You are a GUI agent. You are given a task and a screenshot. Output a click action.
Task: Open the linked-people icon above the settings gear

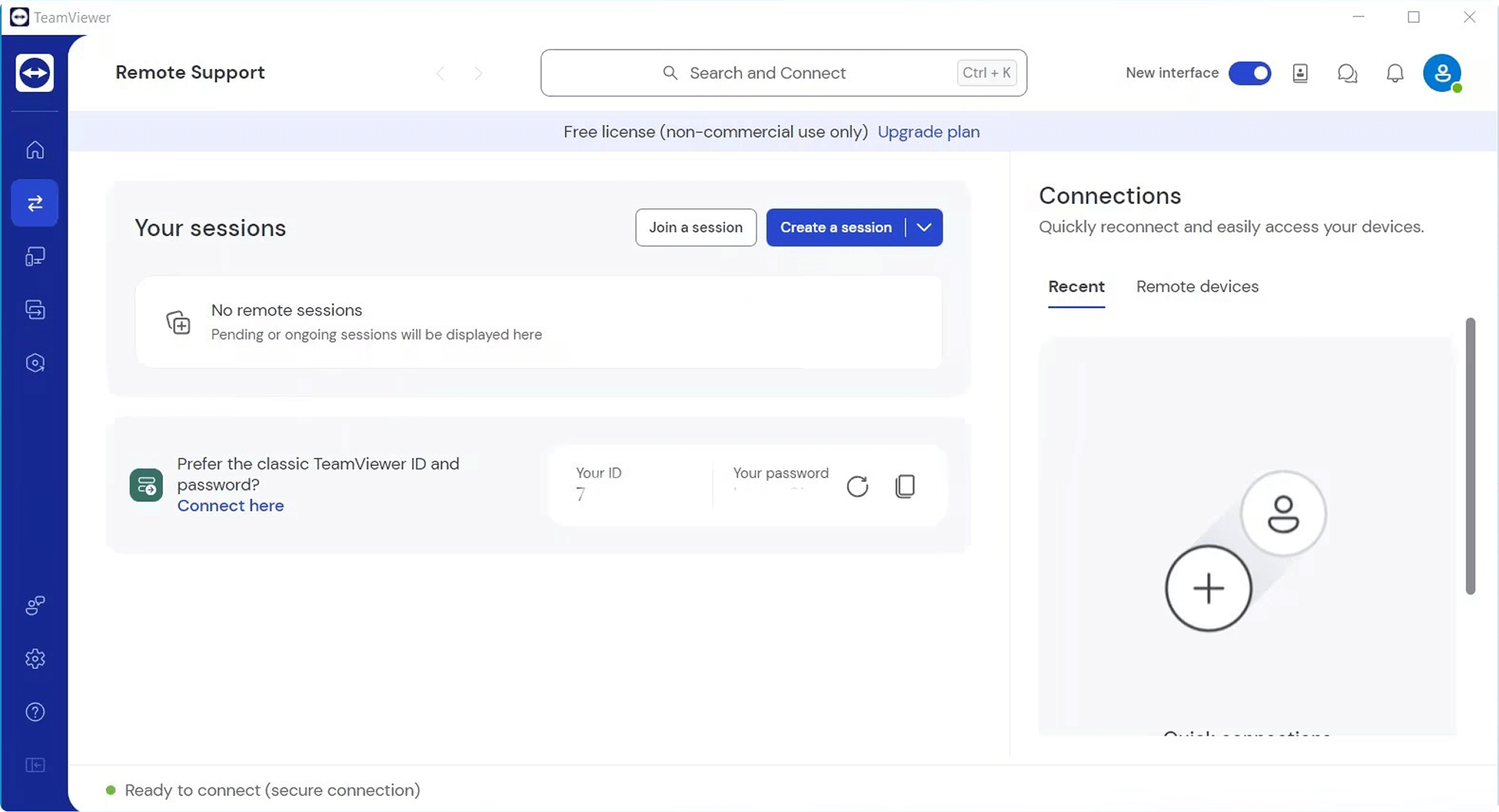pos(35,605)
